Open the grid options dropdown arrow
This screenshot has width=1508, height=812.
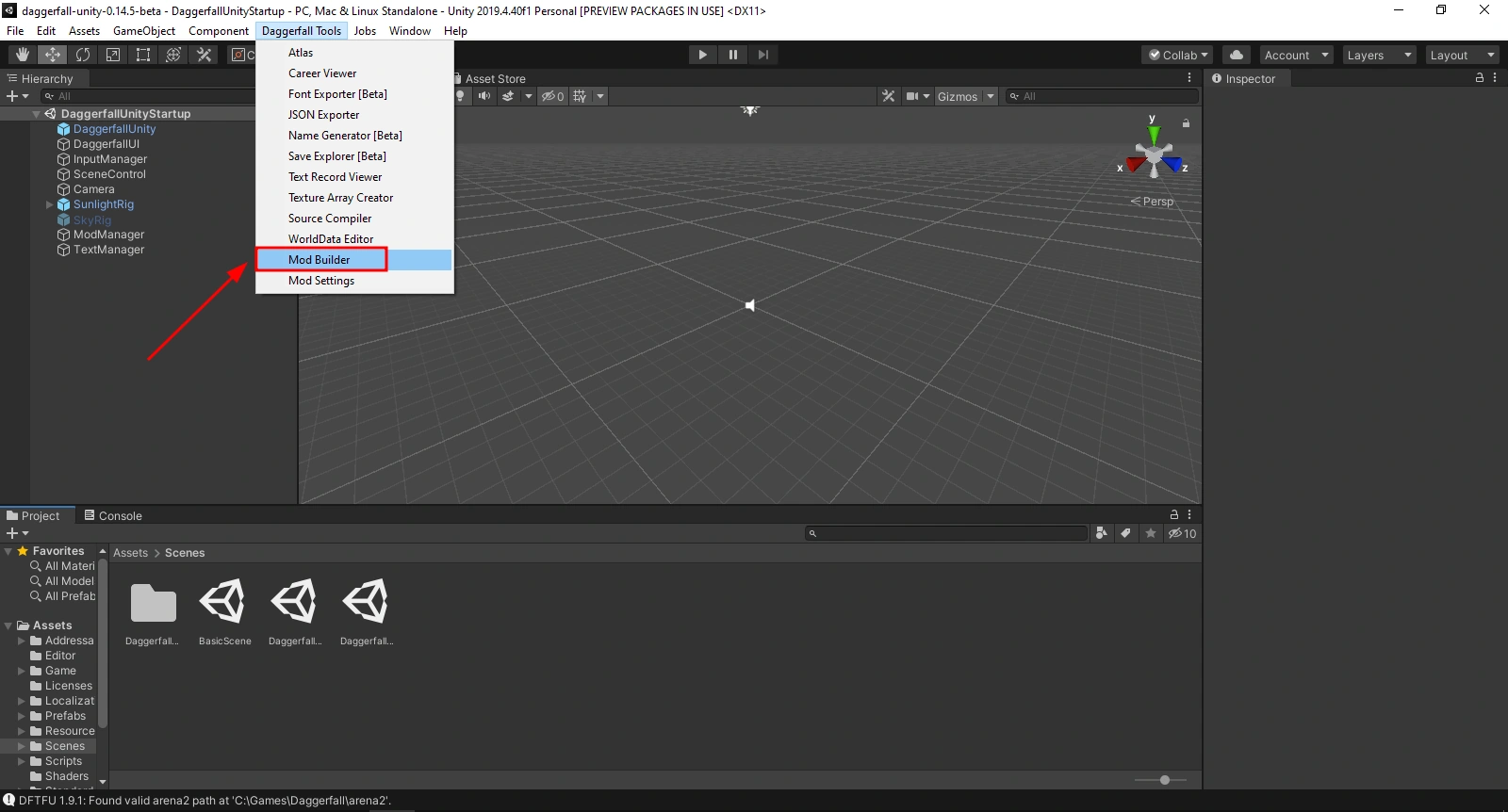pos(600,96)
